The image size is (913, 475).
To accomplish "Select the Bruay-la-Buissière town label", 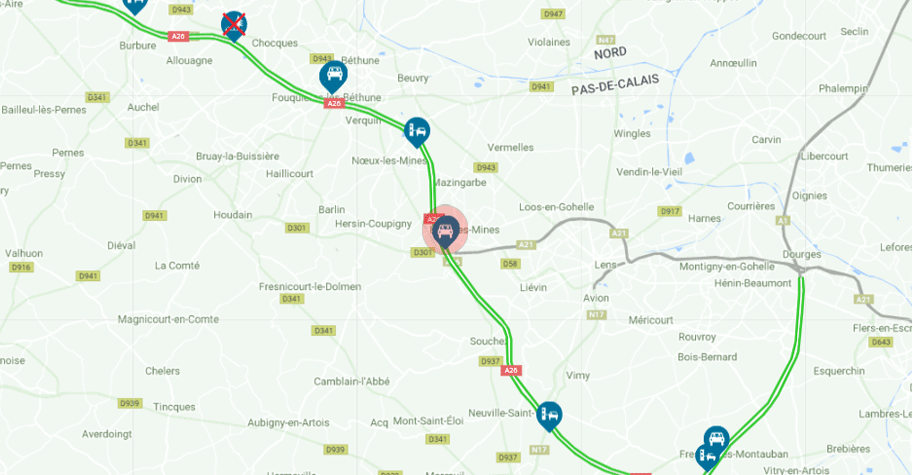I will pos(238,156).
